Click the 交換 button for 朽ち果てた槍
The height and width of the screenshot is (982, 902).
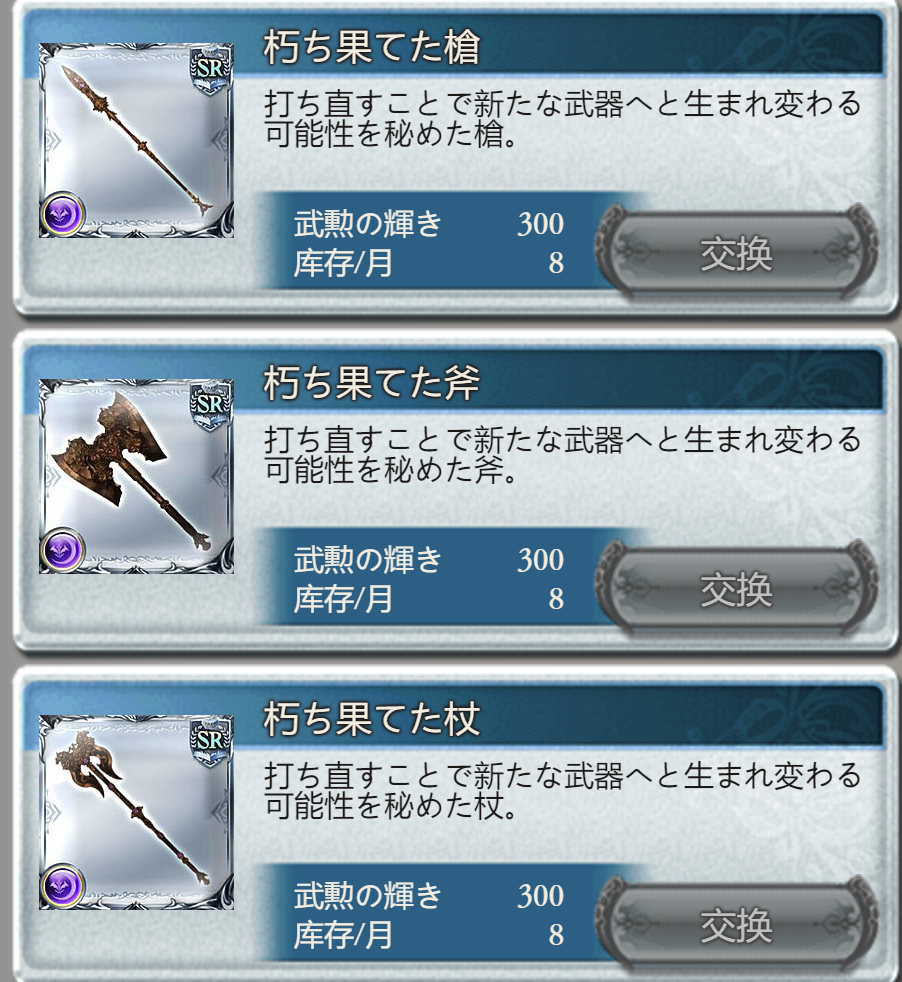[x=735, y=253]
